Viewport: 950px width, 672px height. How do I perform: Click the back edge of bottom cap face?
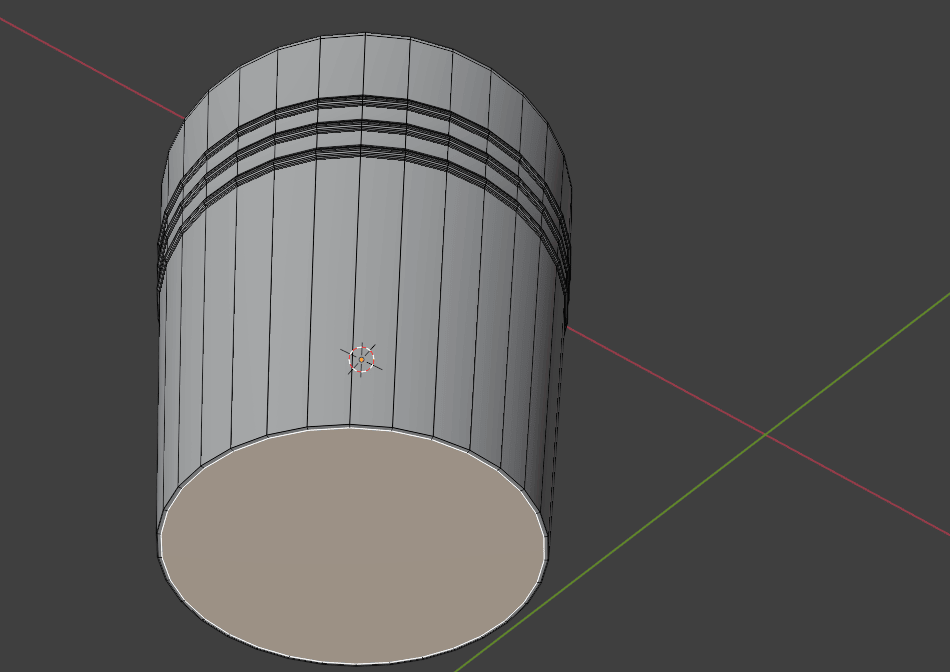click(x=350, y=428)
